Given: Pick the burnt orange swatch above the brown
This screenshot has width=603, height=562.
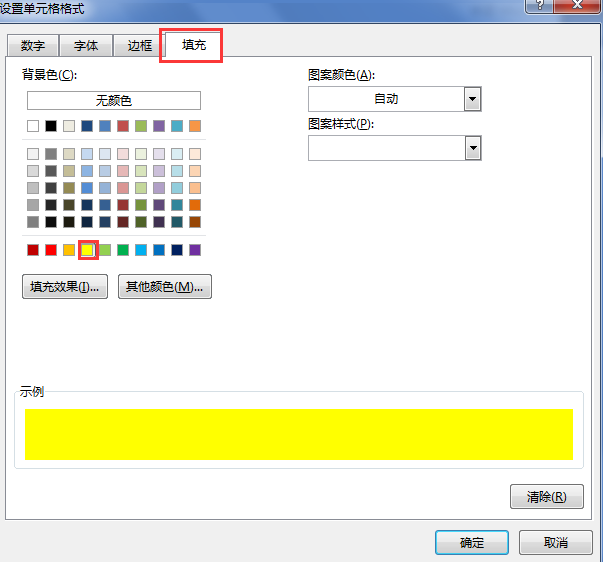Looking at the screenshot, I should pyautogui.click(x=195, y=205).
